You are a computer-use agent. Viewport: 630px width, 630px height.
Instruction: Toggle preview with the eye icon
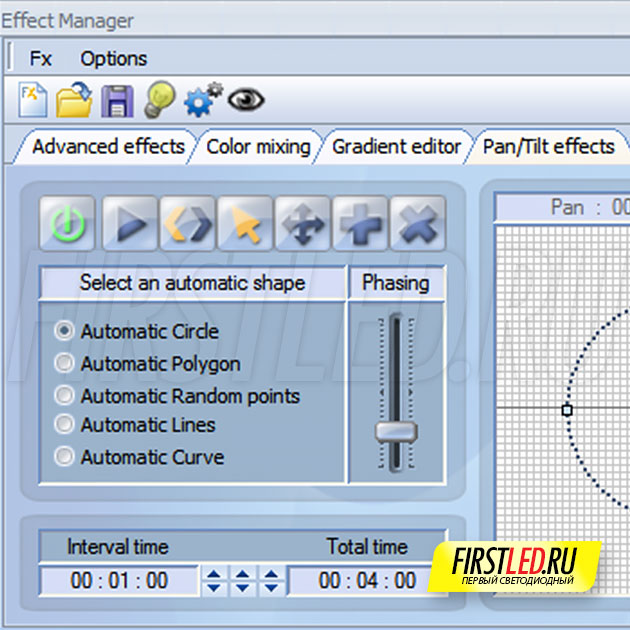point(245,100)
